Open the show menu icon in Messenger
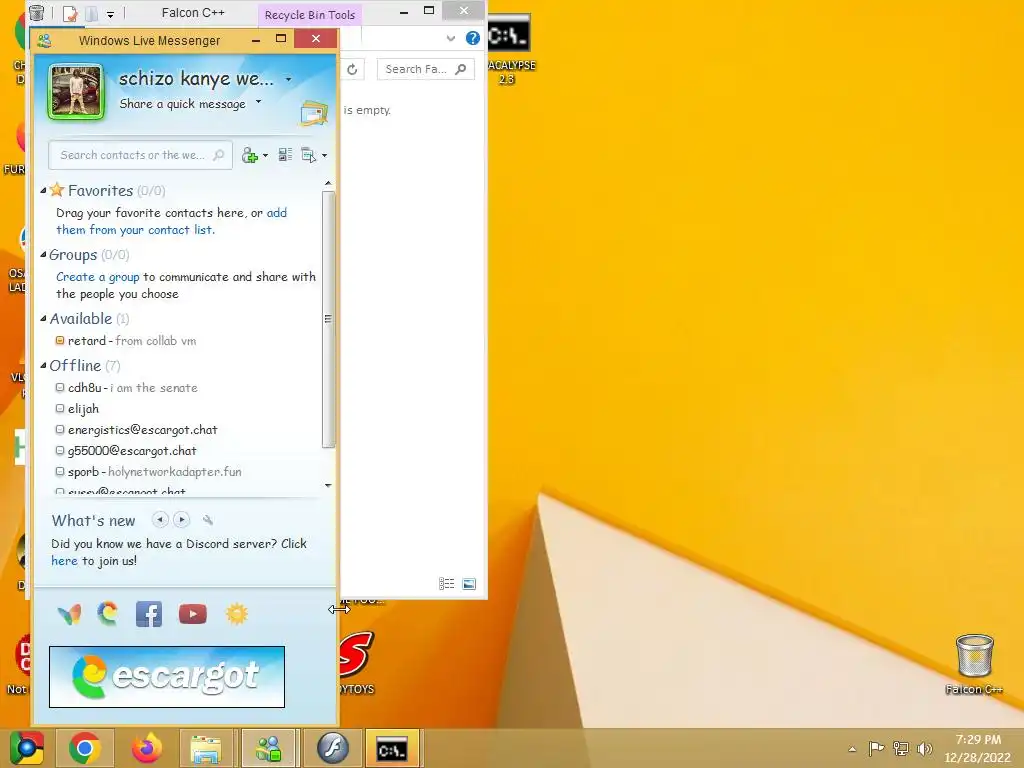Image resolution: width=1024 pixels, height=768 pixels. pos(308,155)
